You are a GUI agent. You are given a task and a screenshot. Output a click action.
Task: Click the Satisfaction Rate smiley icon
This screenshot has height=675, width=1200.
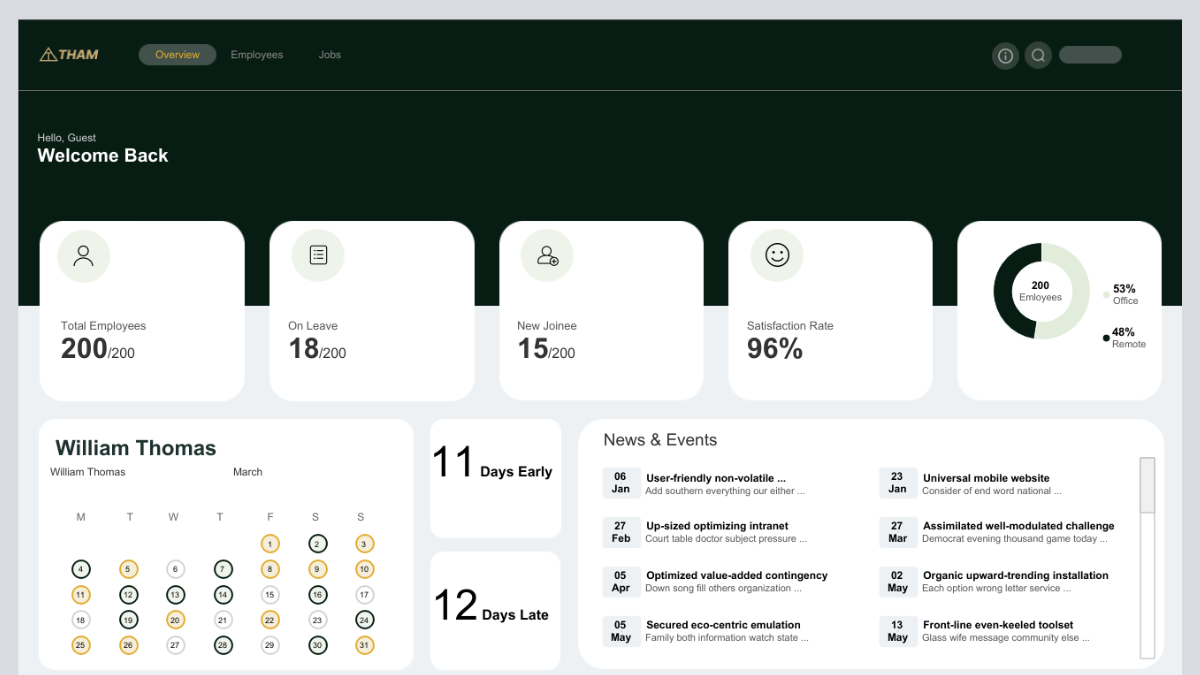(777, 255)
